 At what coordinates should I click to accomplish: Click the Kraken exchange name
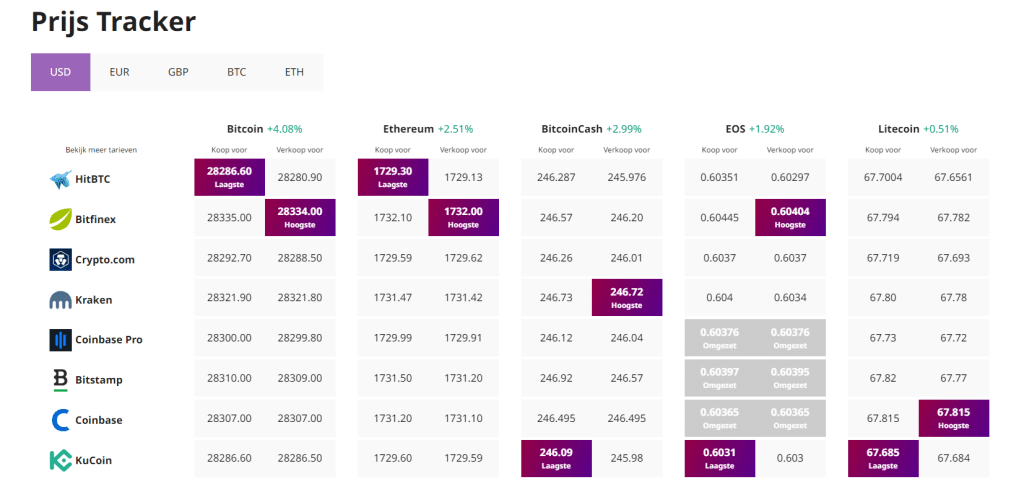click(93, 300)
